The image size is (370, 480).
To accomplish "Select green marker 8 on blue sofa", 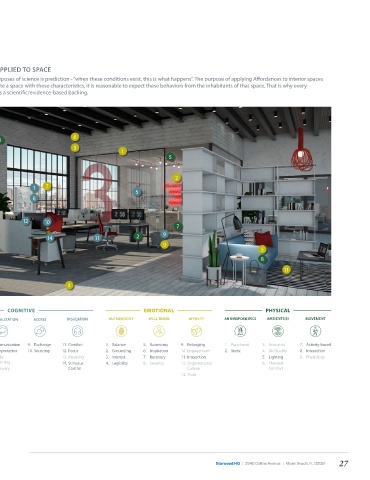I will point(262,259).
